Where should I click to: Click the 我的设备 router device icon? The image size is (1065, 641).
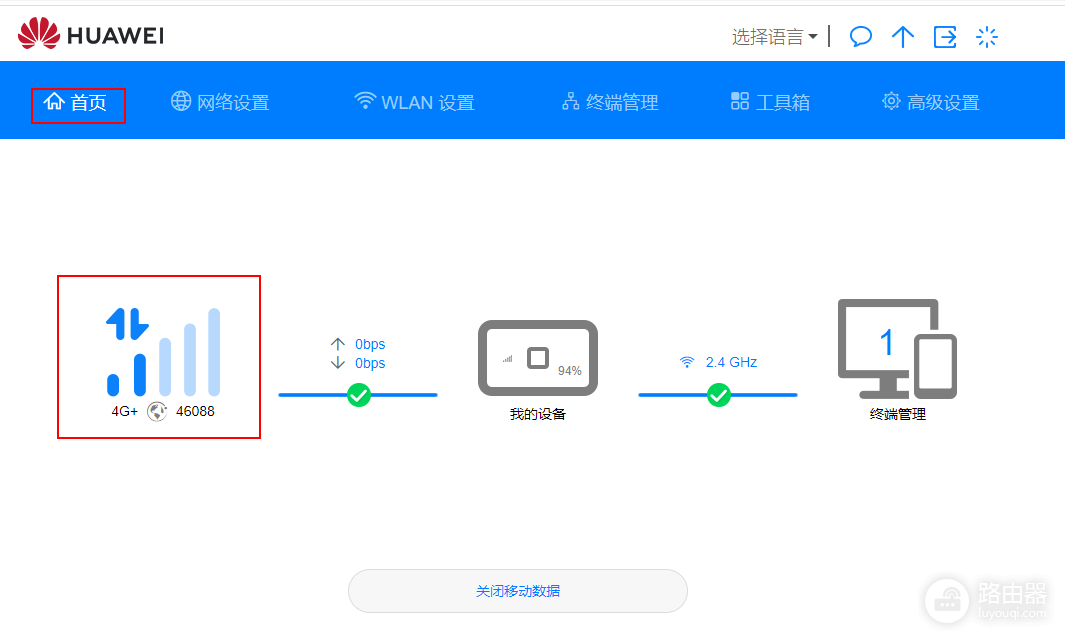(538, 358)
